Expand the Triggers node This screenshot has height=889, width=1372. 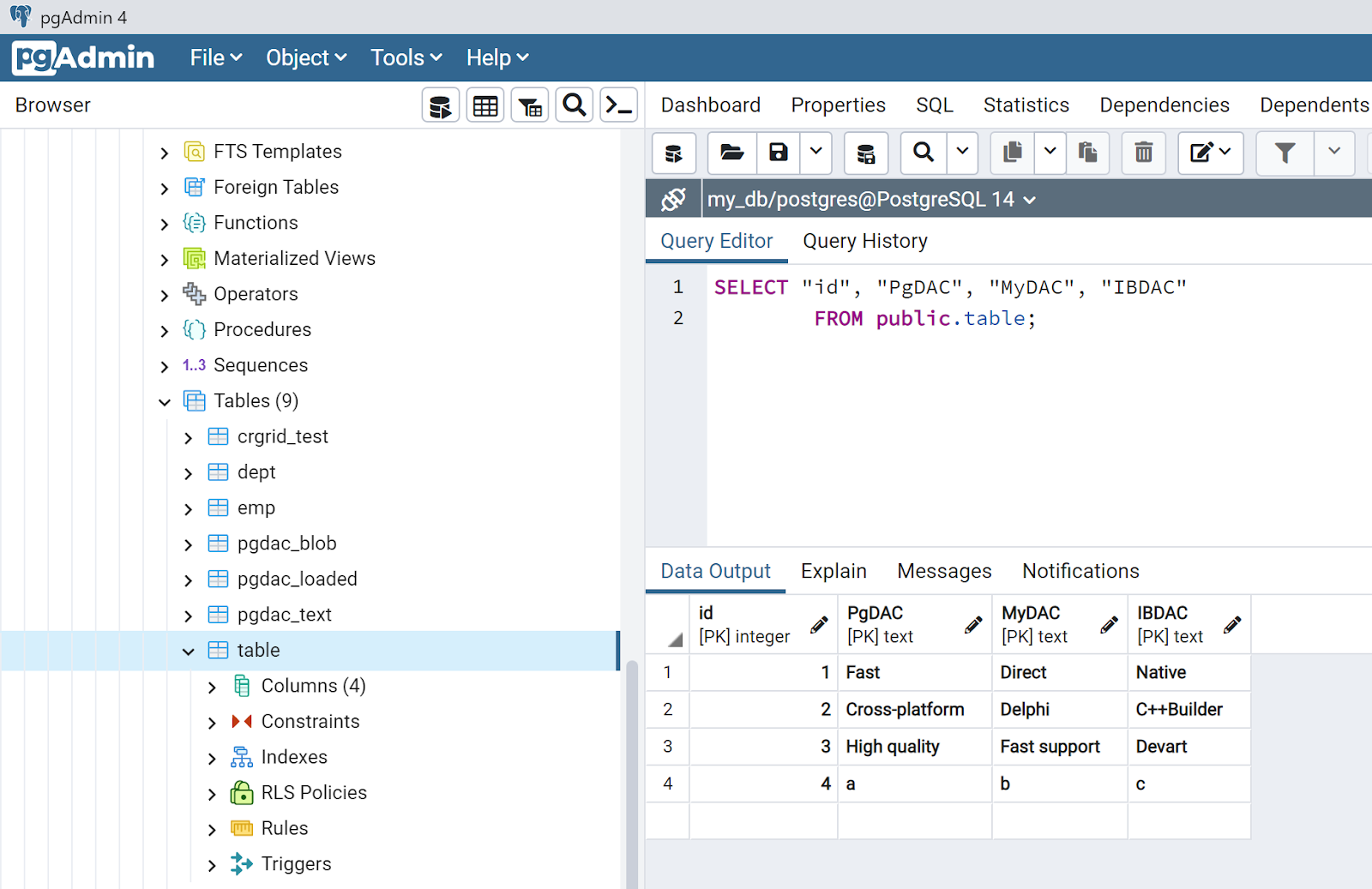pyautogui.click(x=212, y=865)
